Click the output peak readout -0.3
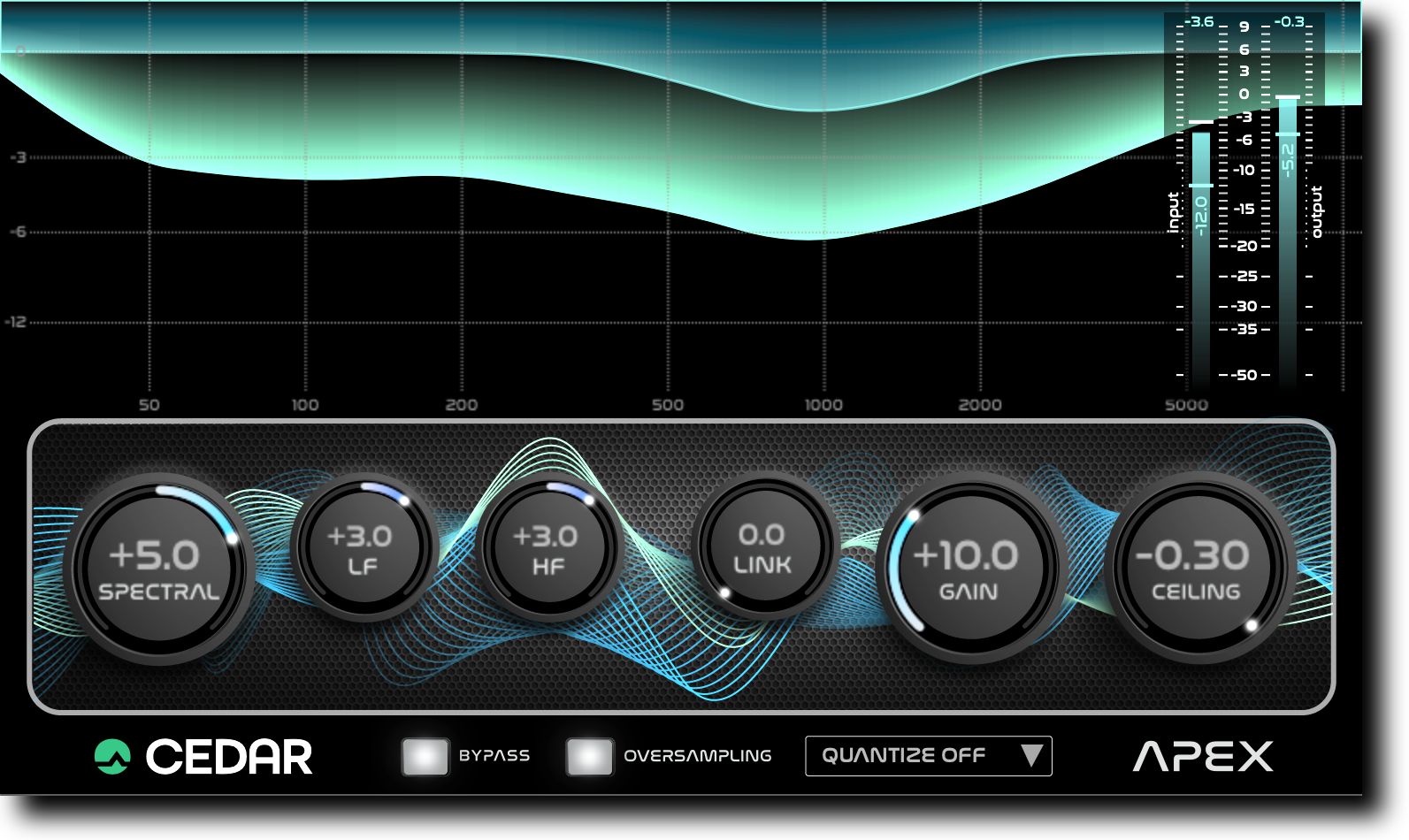 1290,22
